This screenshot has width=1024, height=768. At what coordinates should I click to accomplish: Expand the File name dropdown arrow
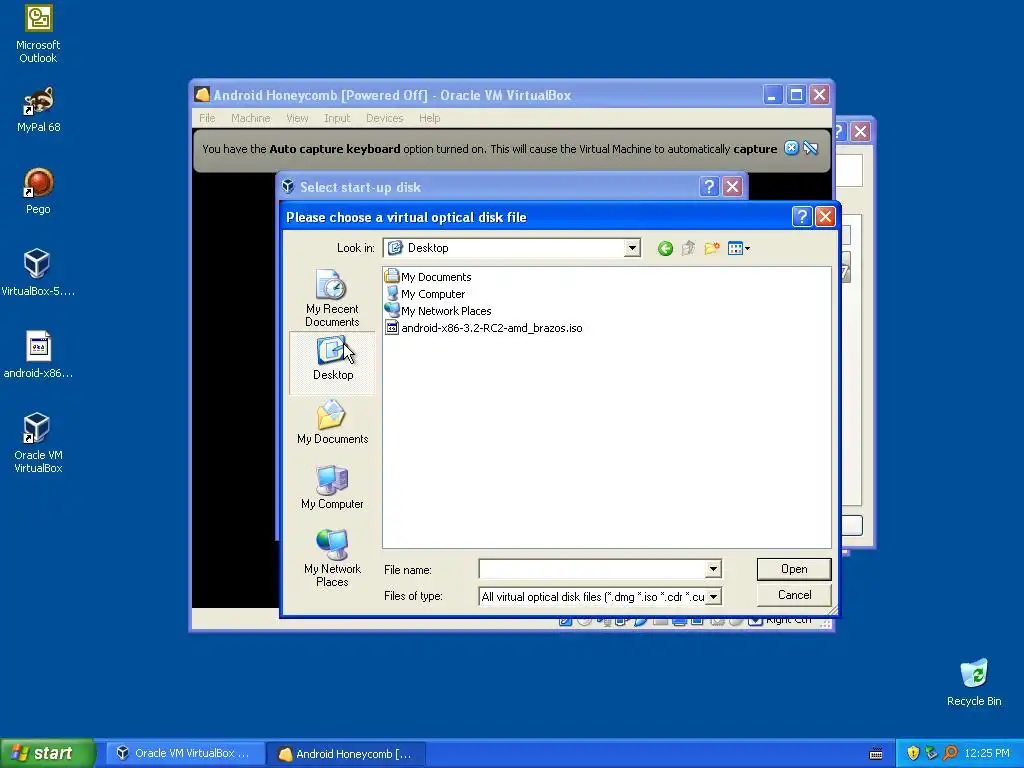tap(713, 569)
